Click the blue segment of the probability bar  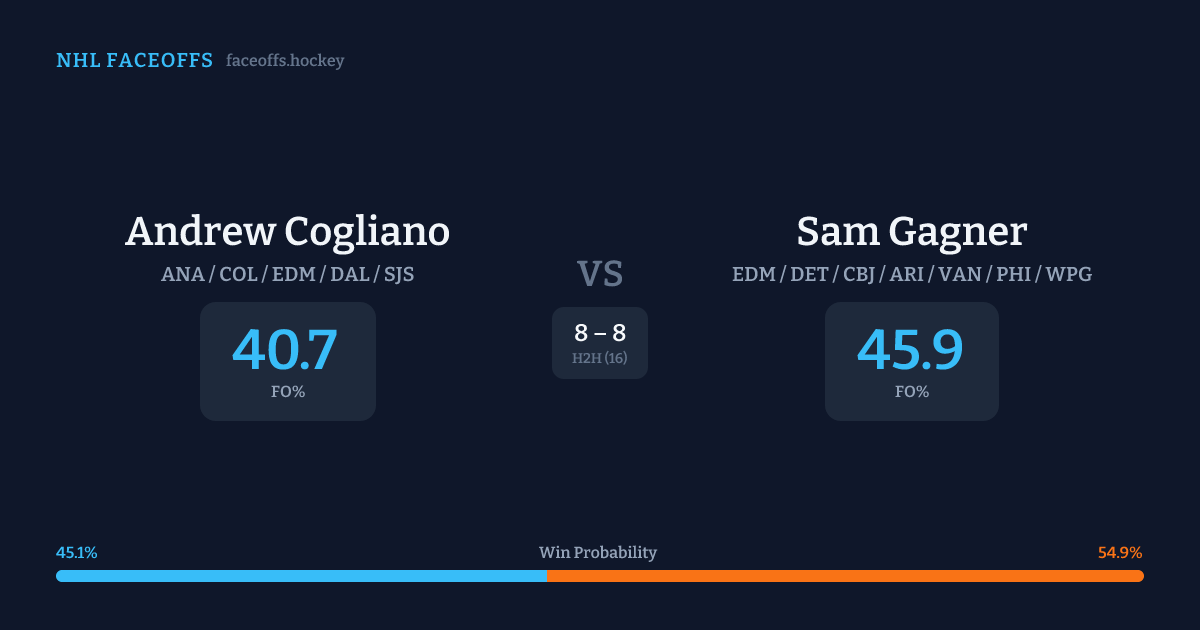coord(300,576)
